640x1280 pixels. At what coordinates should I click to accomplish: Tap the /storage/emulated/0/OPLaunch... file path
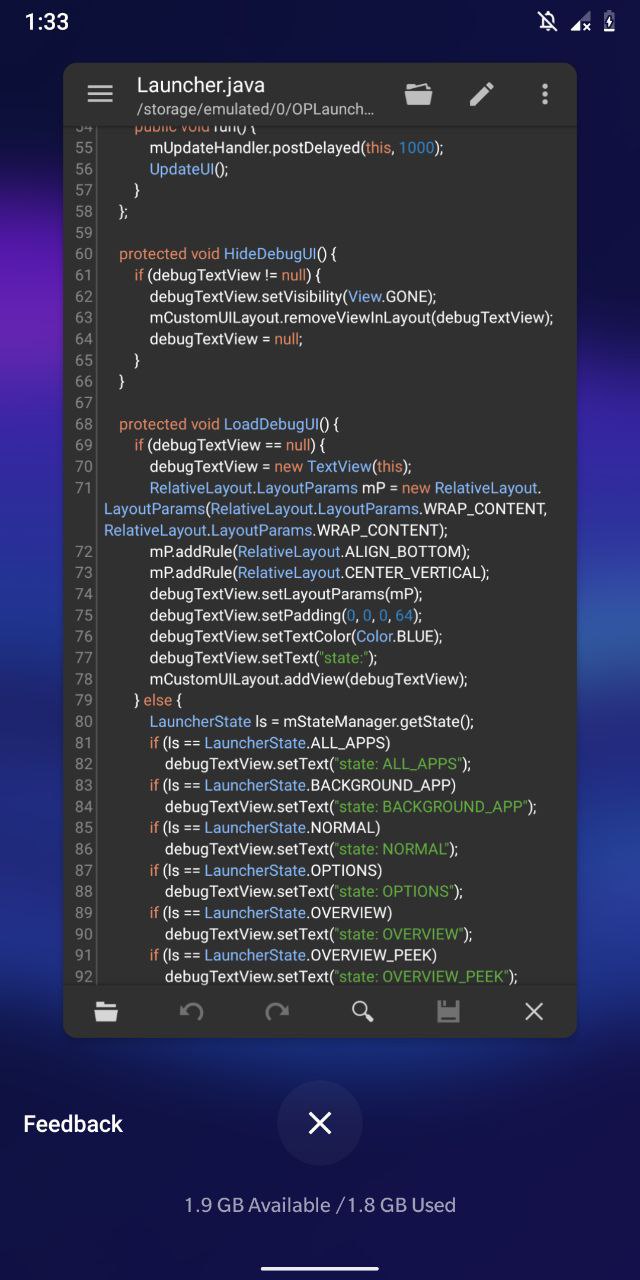[x=256, y=110]
